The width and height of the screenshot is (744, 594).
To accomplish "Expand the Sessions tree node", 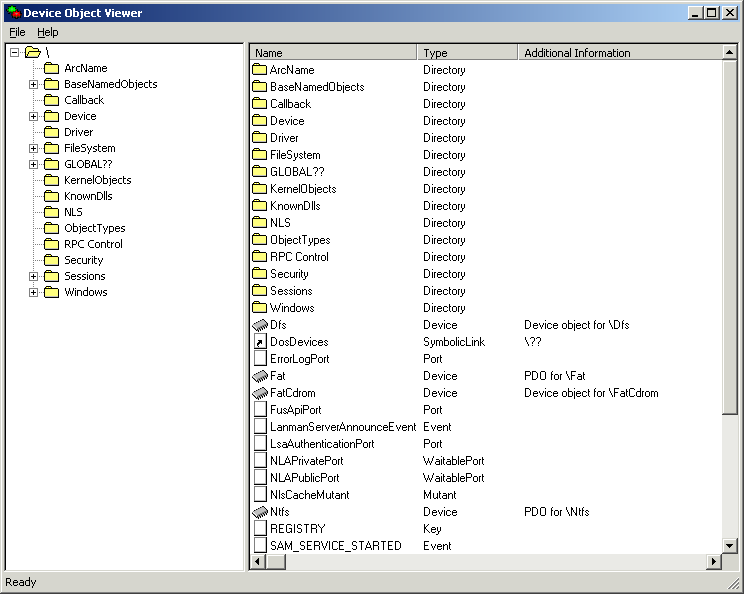I will tap(33, 276).
